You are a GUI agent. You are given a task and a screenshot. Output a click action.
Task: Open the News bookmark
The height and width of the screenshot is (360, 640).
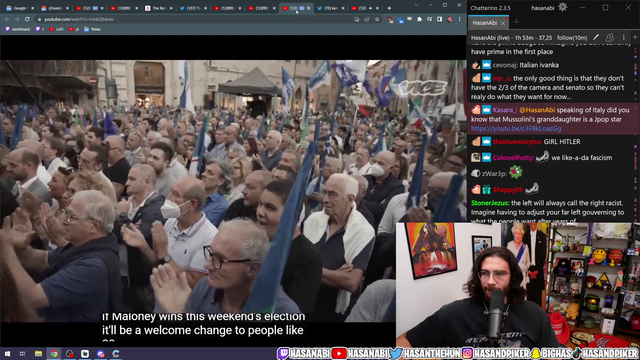click(93, 29)
